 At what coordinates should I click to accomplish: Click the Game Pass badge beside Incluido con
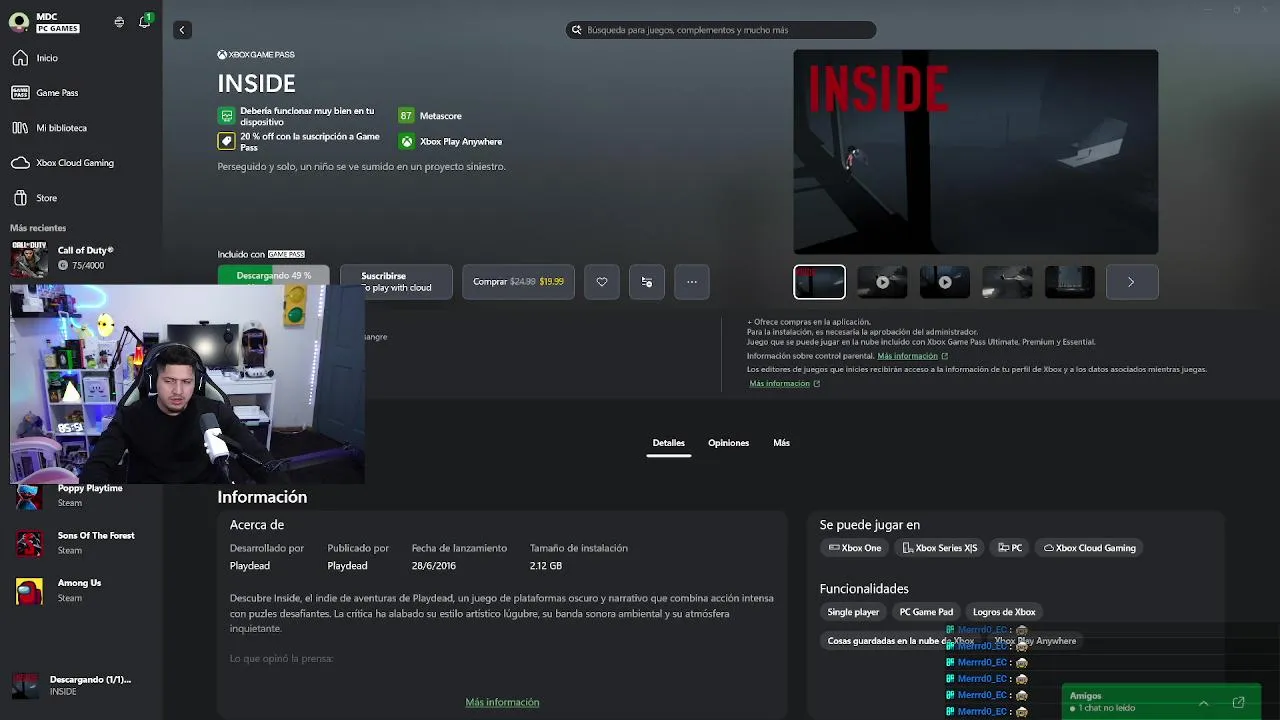pos(286,254)
